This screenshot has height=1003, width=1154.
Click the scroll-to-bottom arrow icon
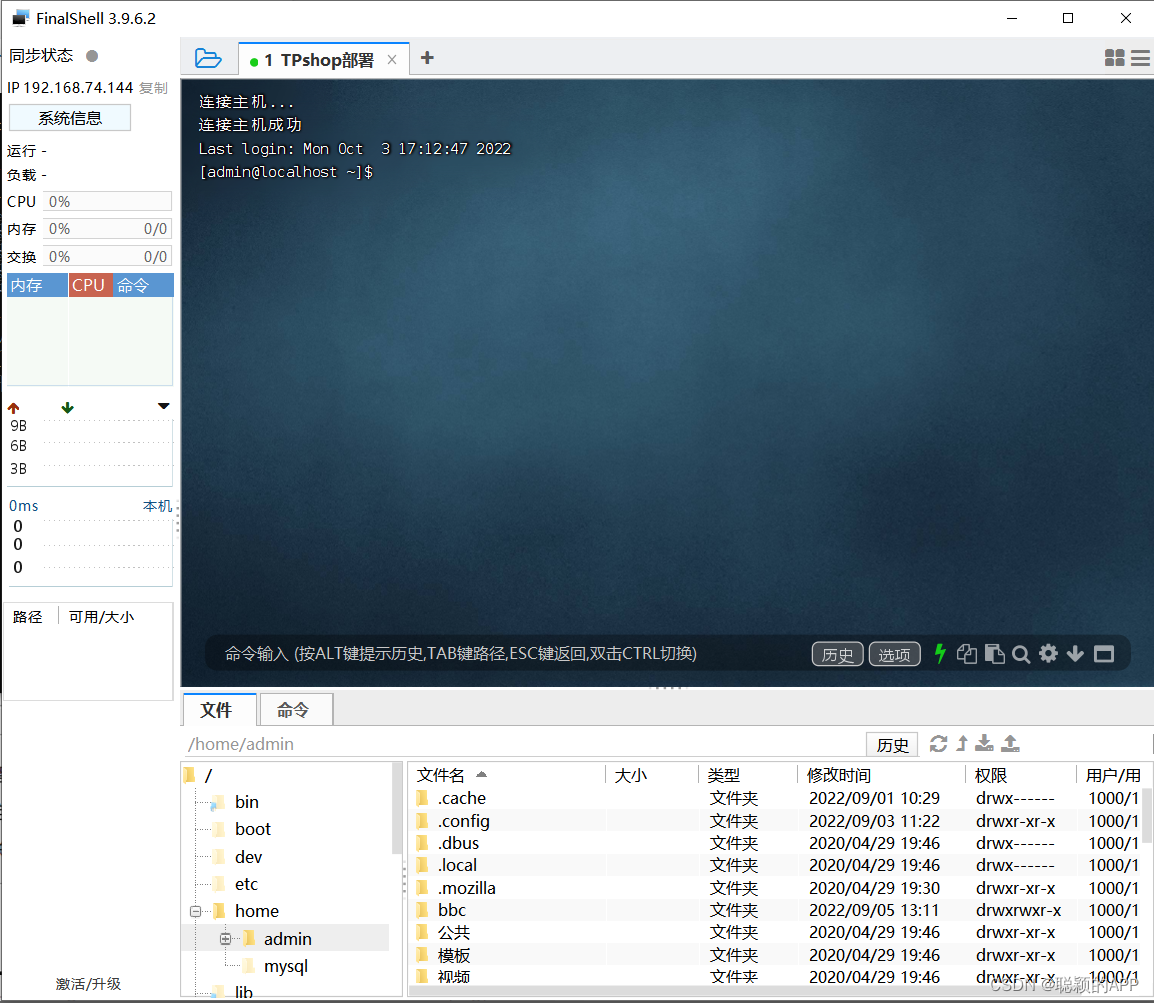pyautogui.click(x=1075, y=653)
